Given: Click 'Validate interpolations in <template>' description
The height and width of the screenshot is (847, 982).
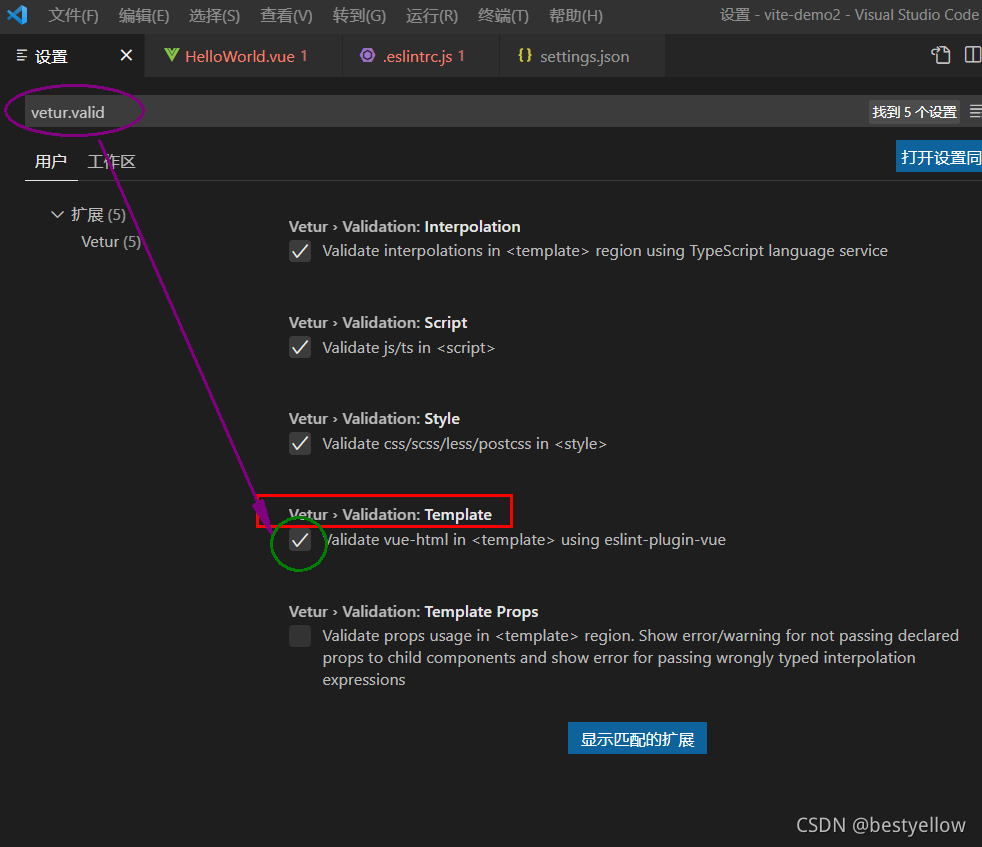Looking at the screenshot, I should click(605, 251).
